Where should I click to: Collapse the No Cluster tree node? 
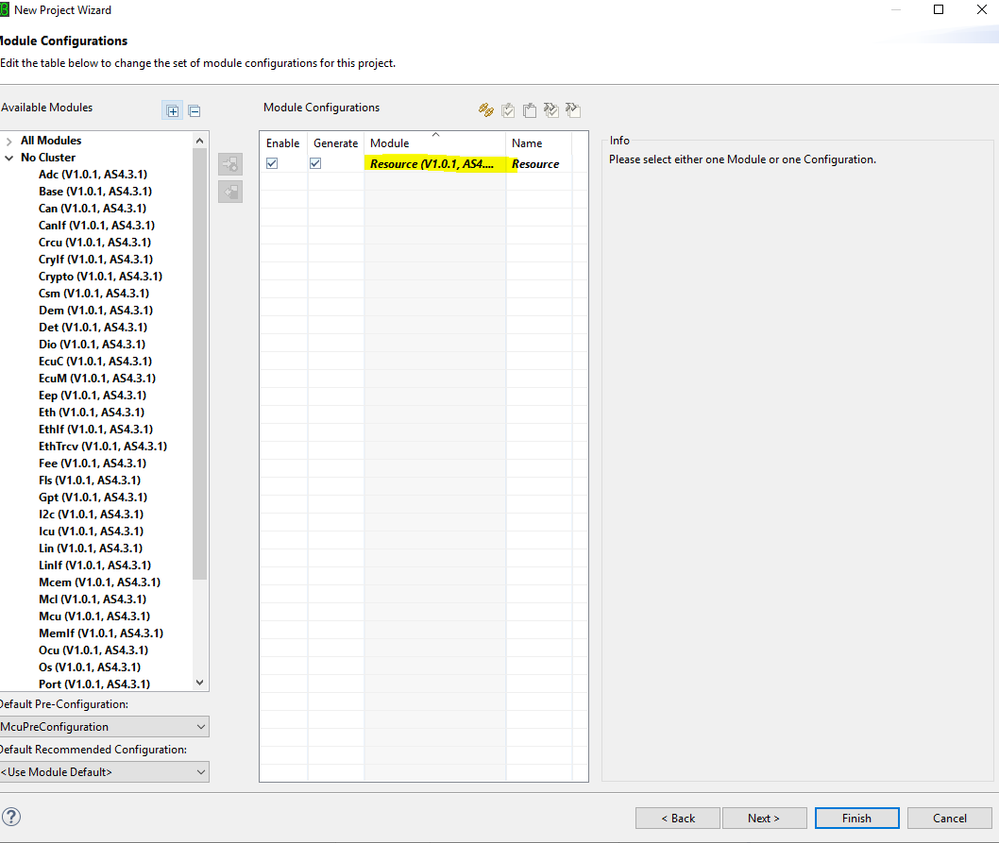coord(8,157)
